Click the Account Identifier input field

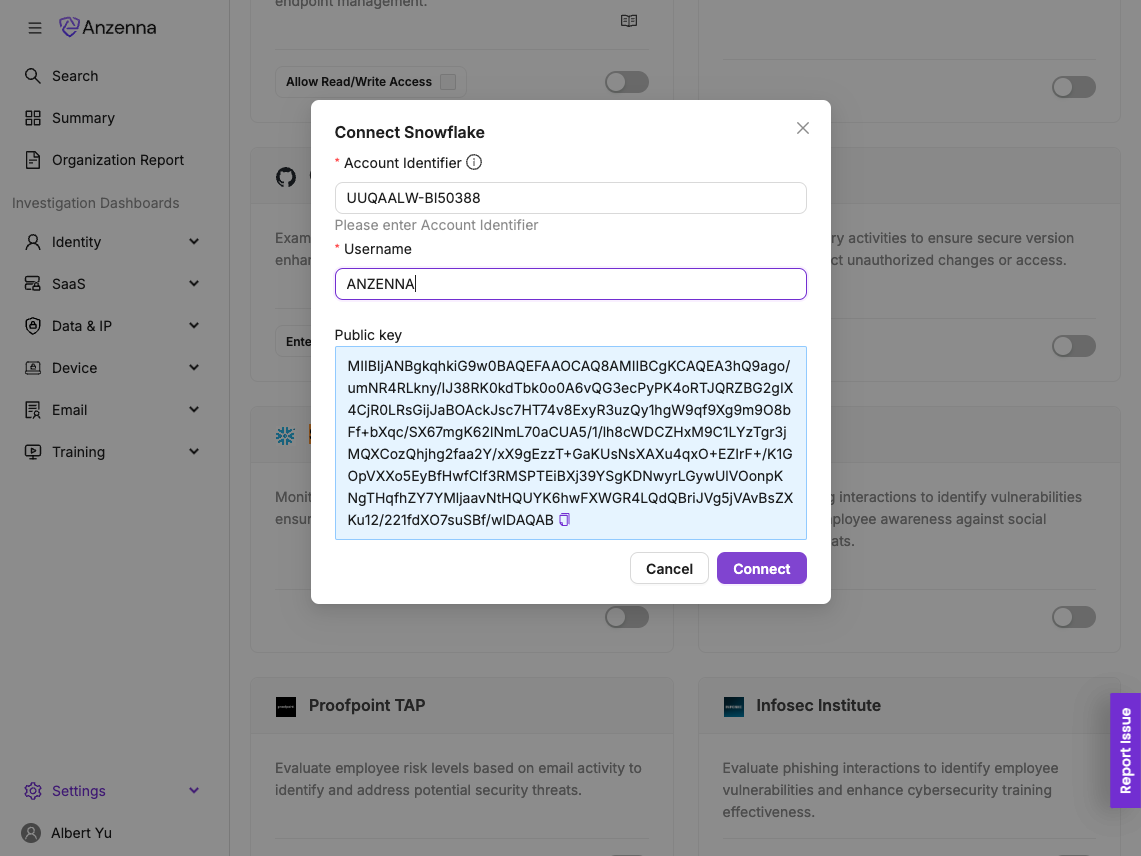coord(570,198)
